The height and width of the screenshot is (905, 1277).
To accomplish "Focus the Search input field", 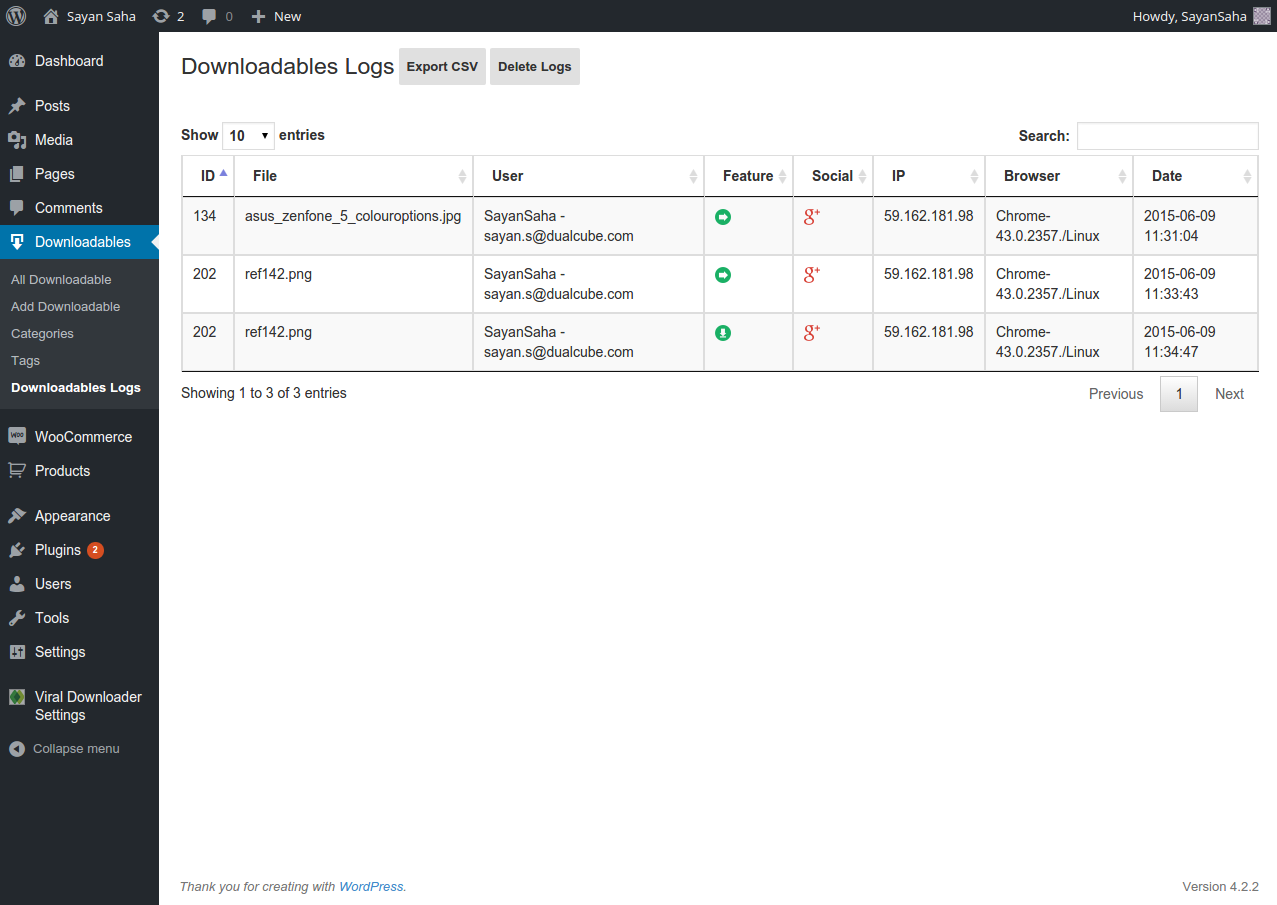I will coord(1167,136).
